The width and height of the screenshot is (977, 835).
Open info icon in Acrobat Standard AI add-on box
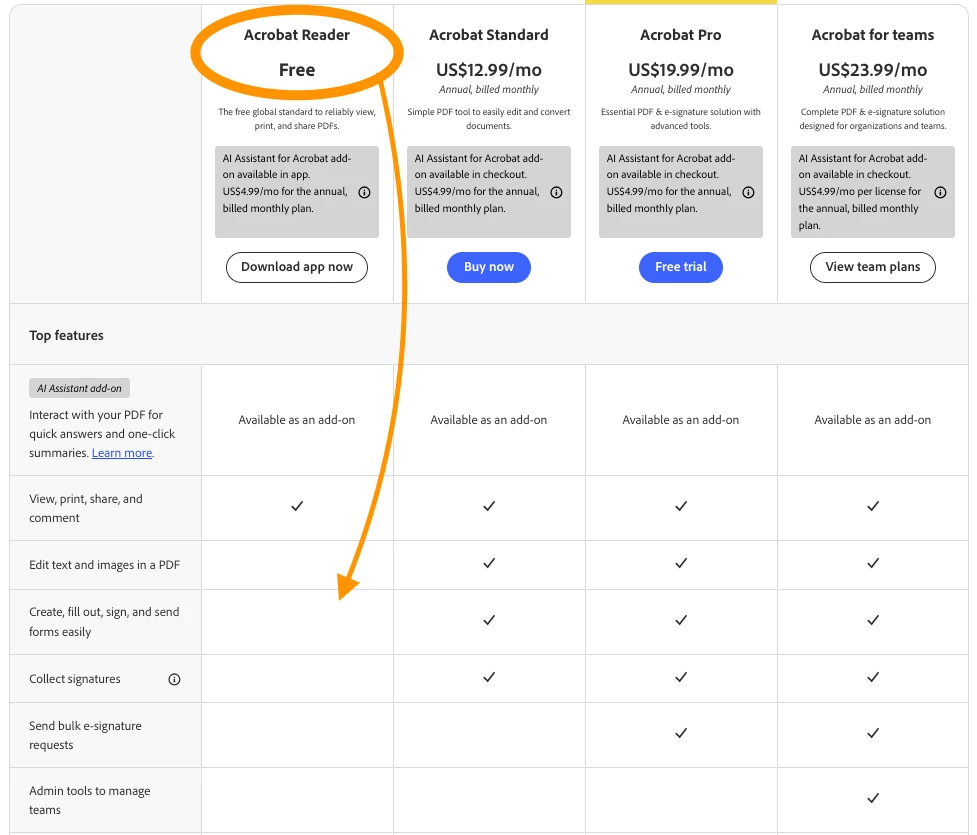pos(556,193)
